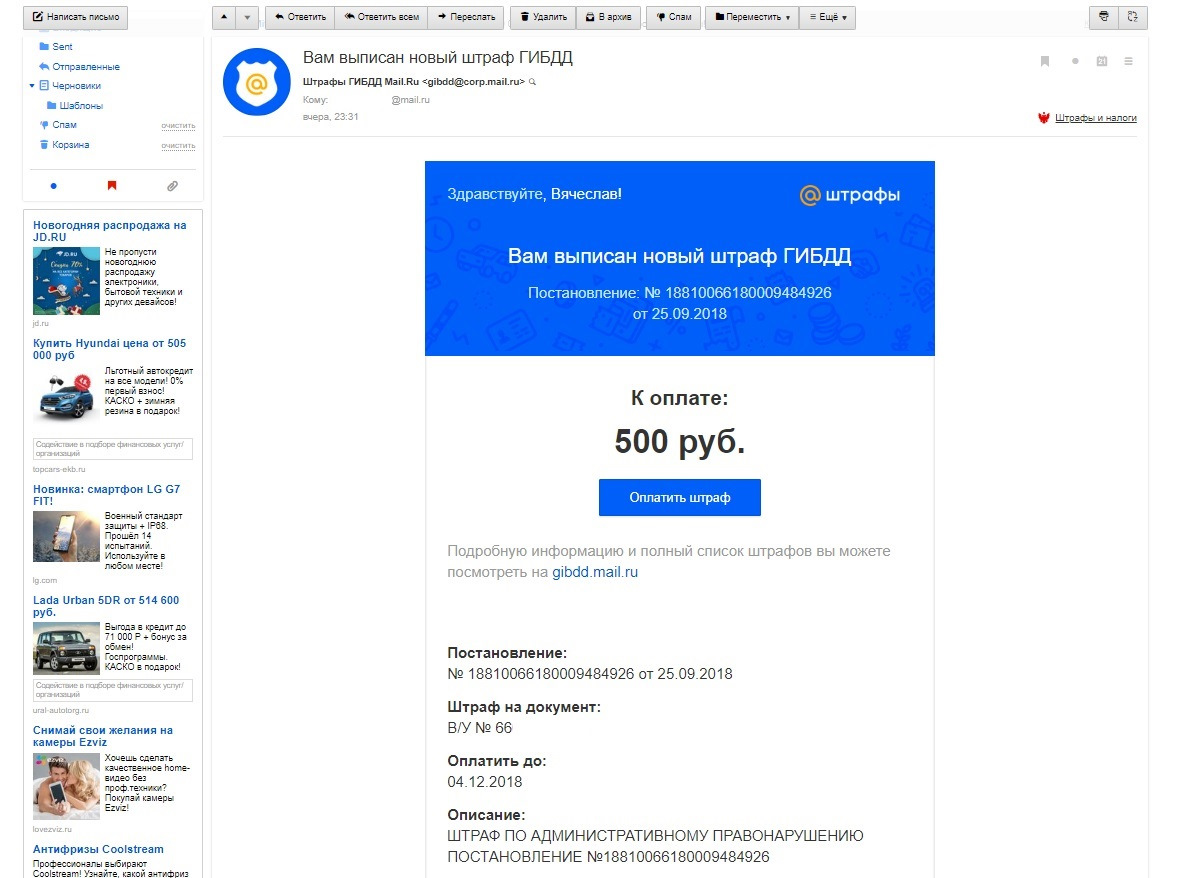Viewport: 1198px width, 878px height.
Task: Open the Lada Urban 5DR ad title
Action: pos(105,606)
